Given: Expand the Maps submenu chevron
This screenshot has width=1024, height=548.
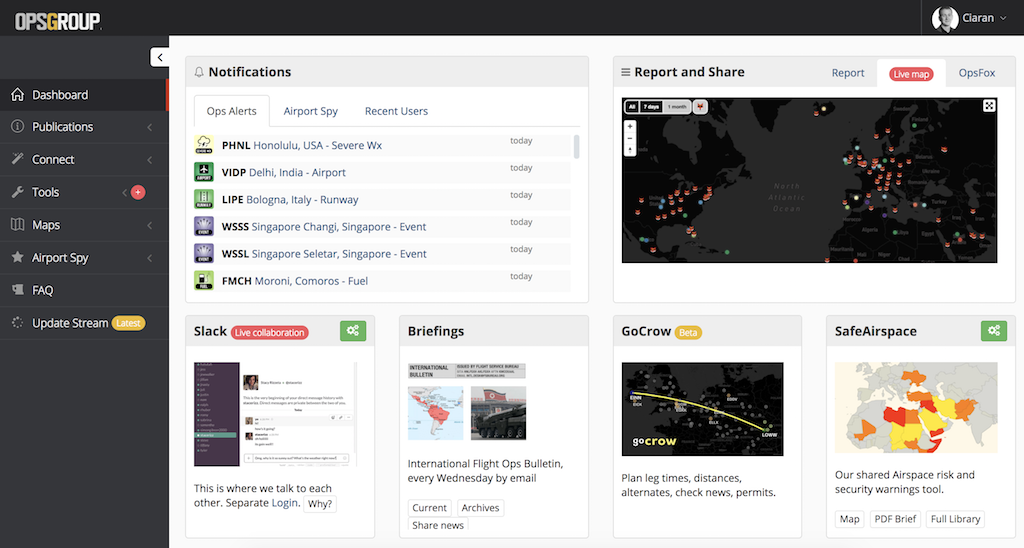Looking at the screenshot, I should [x=150, y=225].
